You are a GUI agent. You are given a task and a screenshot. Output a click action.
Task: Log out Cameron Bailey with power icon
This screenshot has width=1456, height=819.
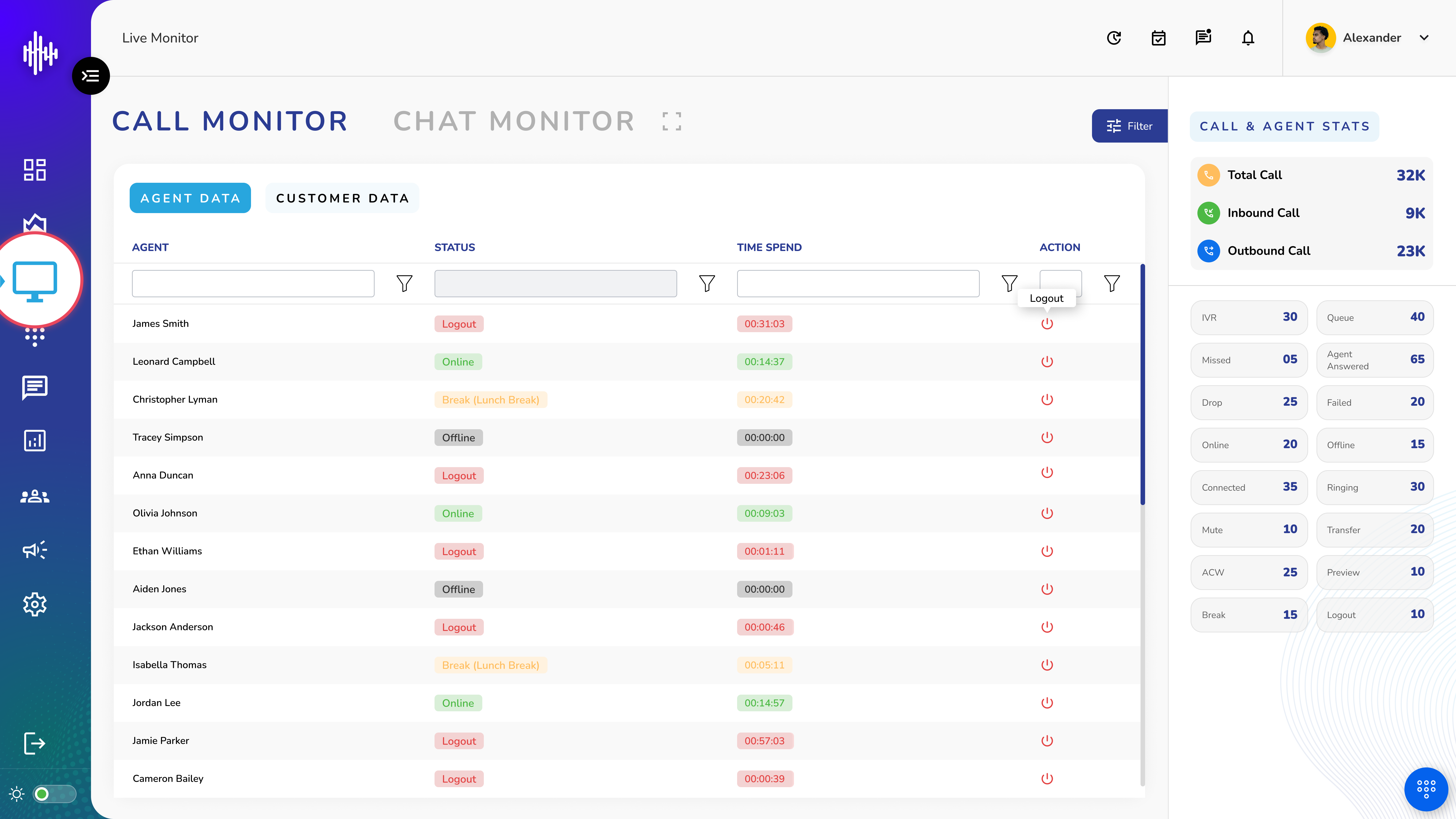click(x=1047, y=778)
